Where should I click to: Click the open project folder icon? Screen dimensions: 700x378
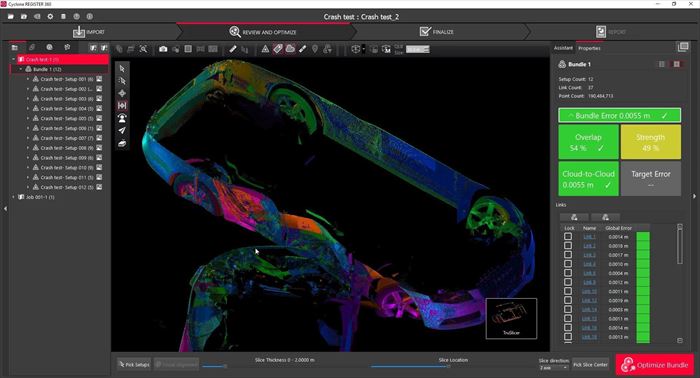coord(11,17)
